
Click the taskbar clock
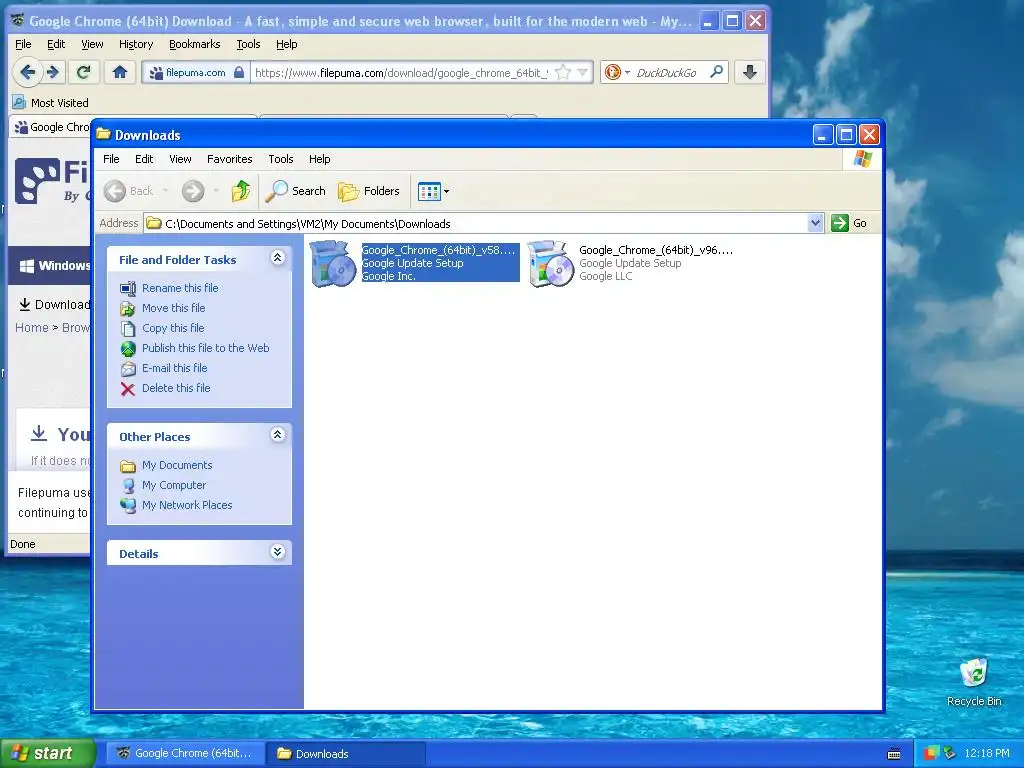987,753
